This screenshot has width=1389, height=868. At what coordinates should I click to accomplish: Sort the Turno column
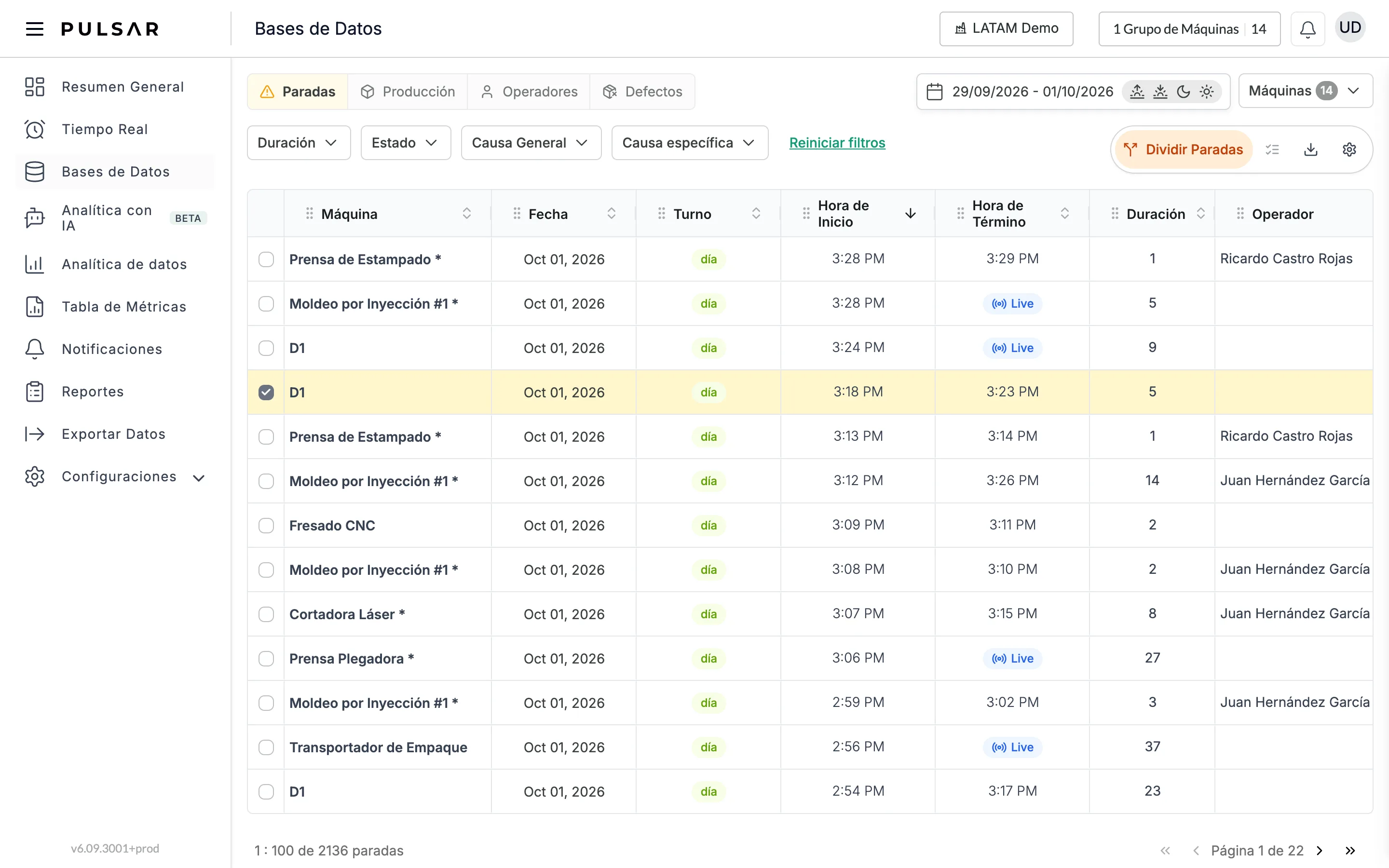pos(756,214)
